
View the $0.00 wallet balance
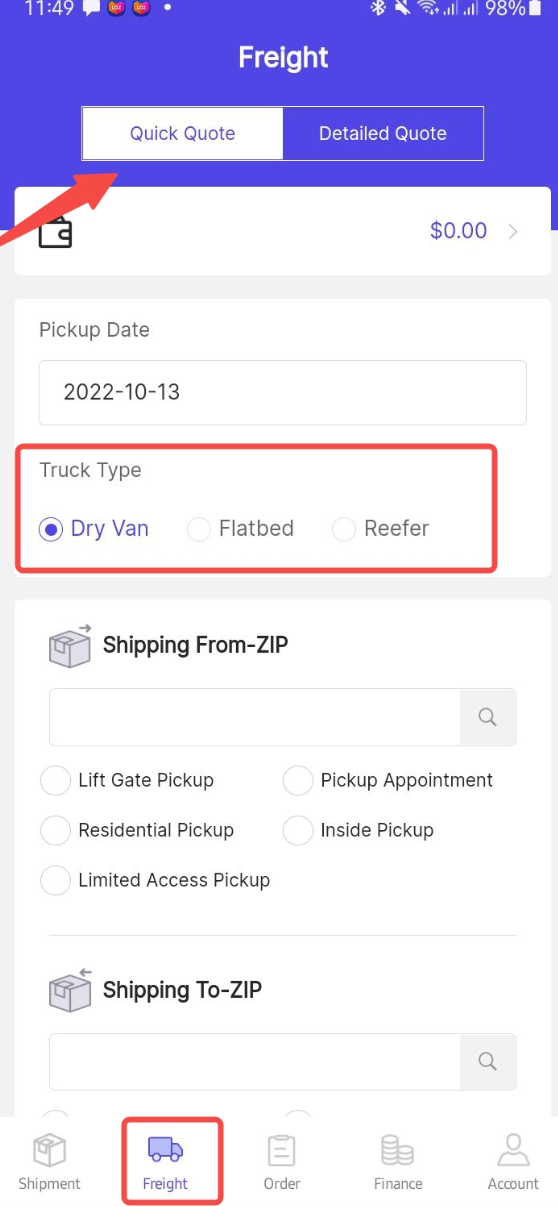pyautogui.click(x=459, y=231)
